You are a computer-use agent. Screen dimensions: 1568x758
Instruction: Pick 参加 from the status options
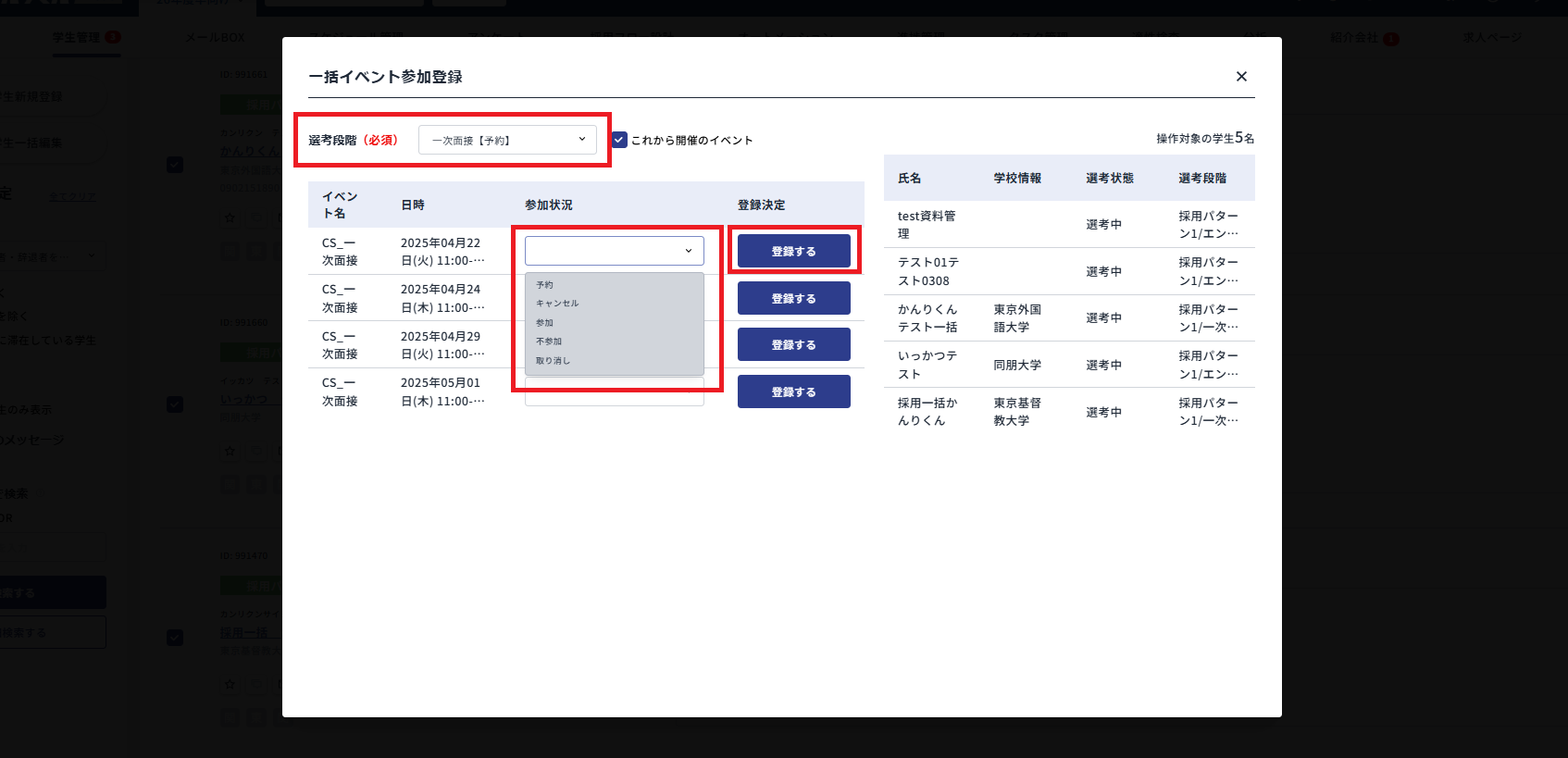coord(545,323)
